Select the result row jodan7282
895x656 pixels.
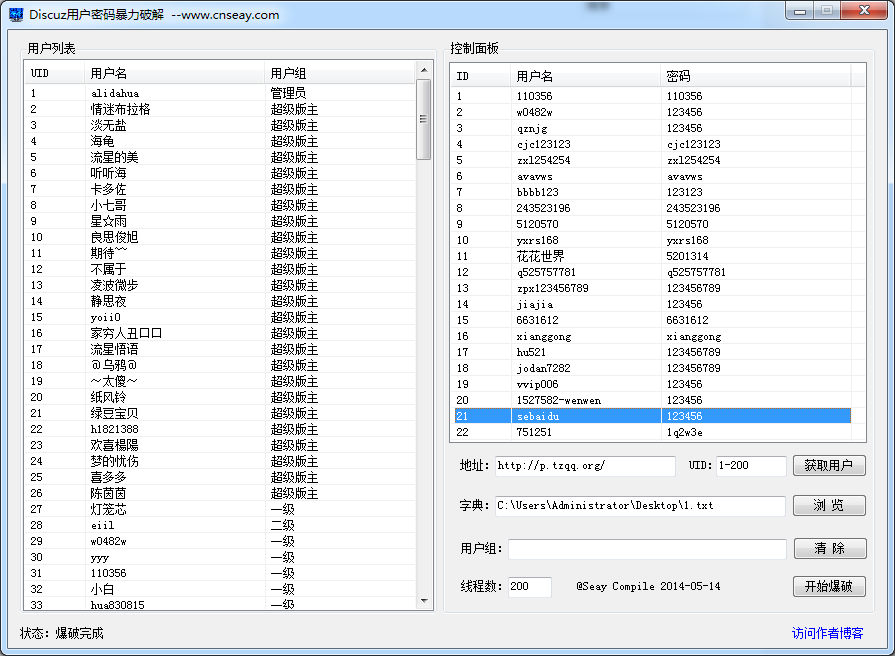[x=652, y=368]
